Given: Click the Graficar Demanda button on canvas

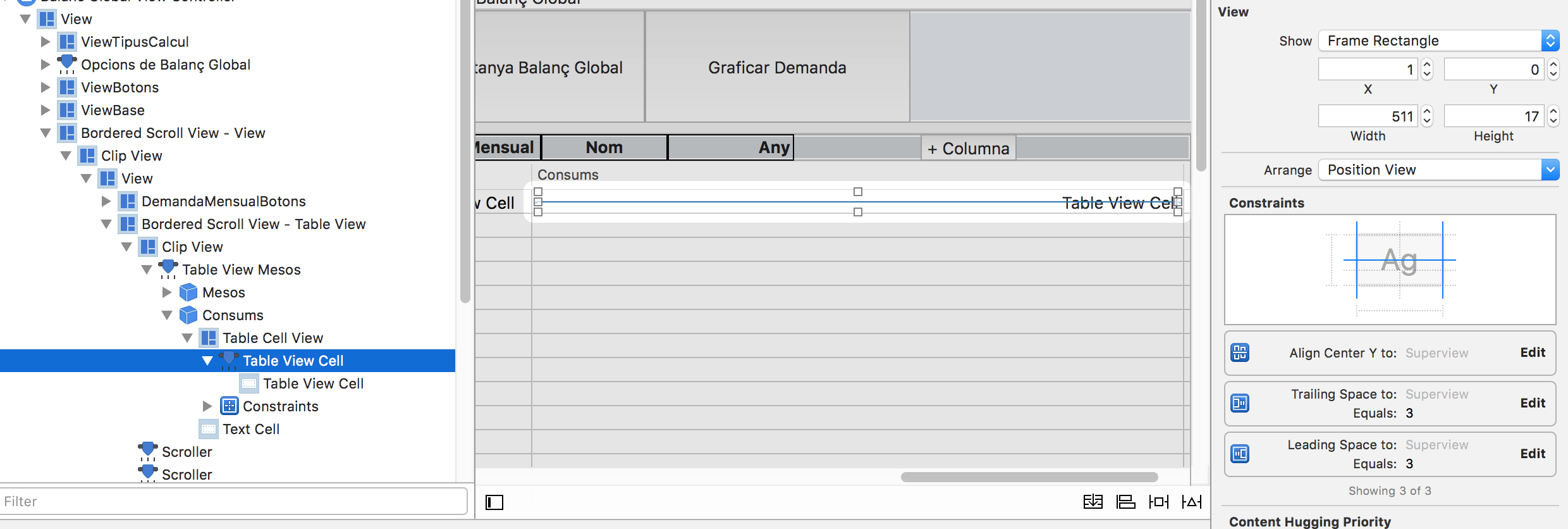Looking at the screenshot, I should pos(777,67).
